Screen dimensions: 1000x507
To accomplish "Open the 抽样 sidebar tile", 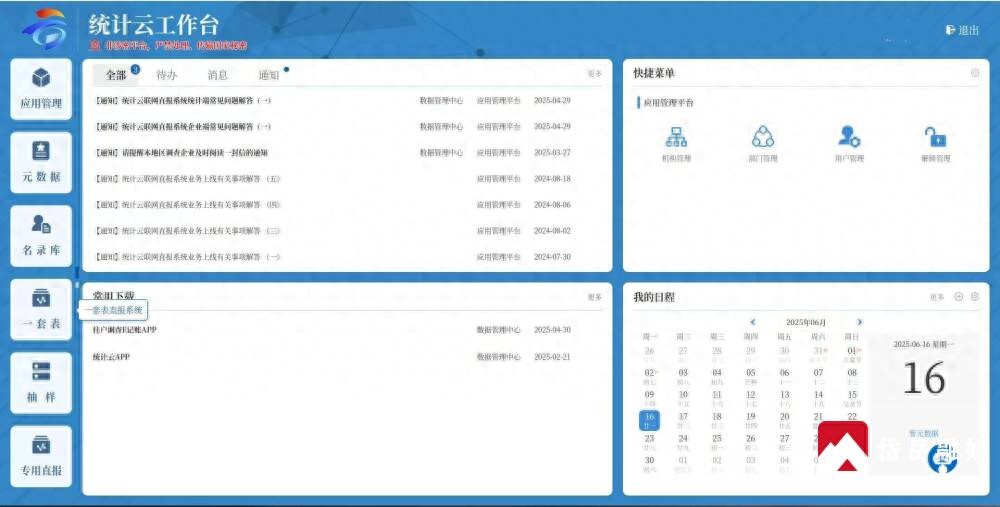I will (x=41, y=383).
